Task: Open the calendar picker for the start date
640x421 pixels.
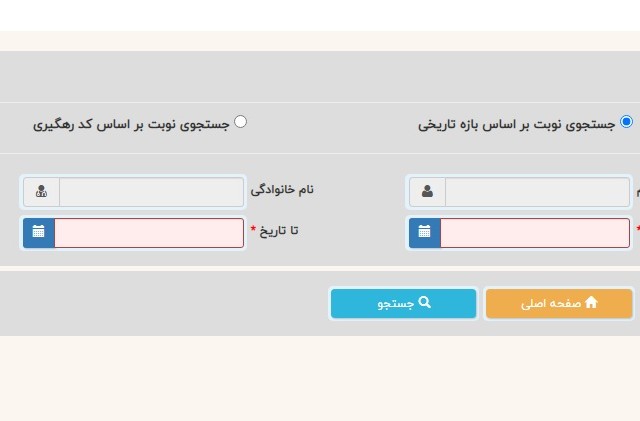Action: click(424, 233)
